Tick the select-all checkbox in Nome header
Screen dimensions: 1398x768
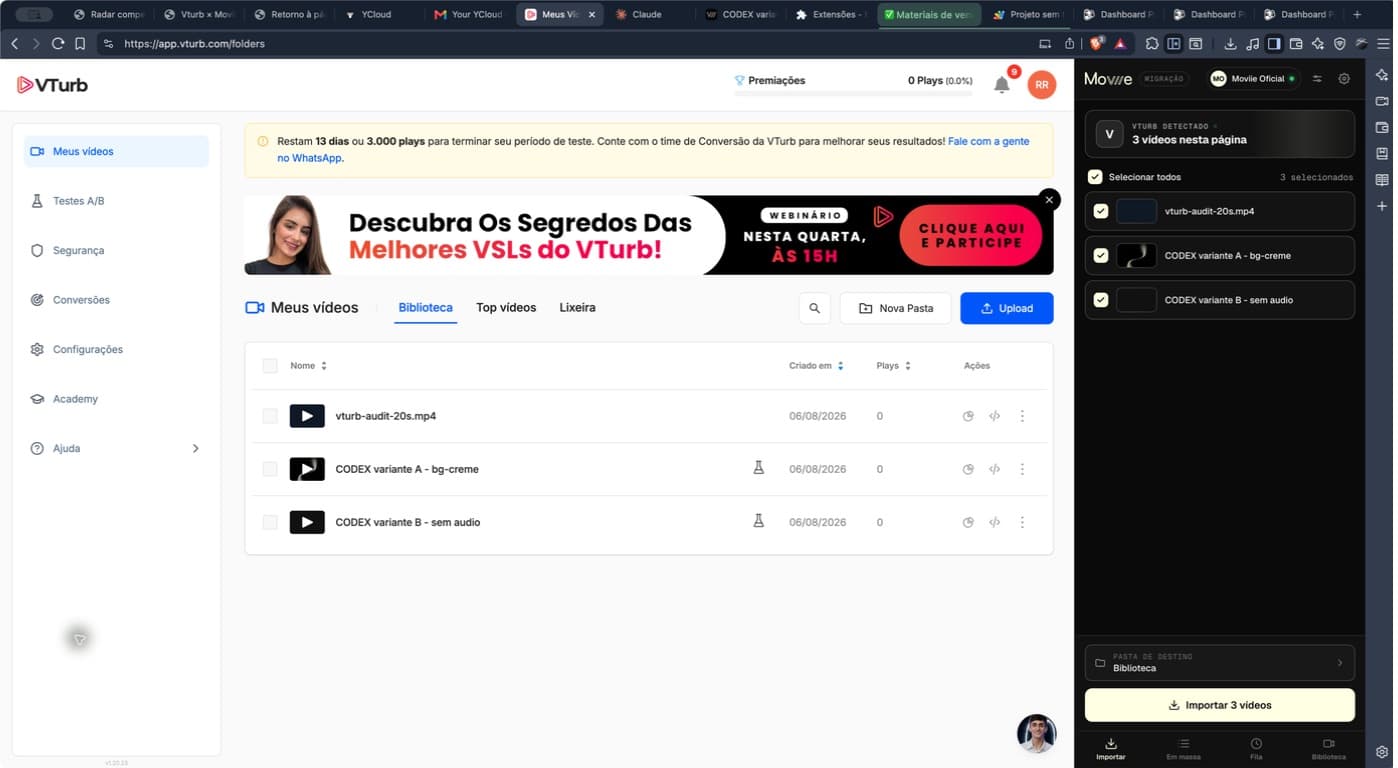tap(270, 366)
